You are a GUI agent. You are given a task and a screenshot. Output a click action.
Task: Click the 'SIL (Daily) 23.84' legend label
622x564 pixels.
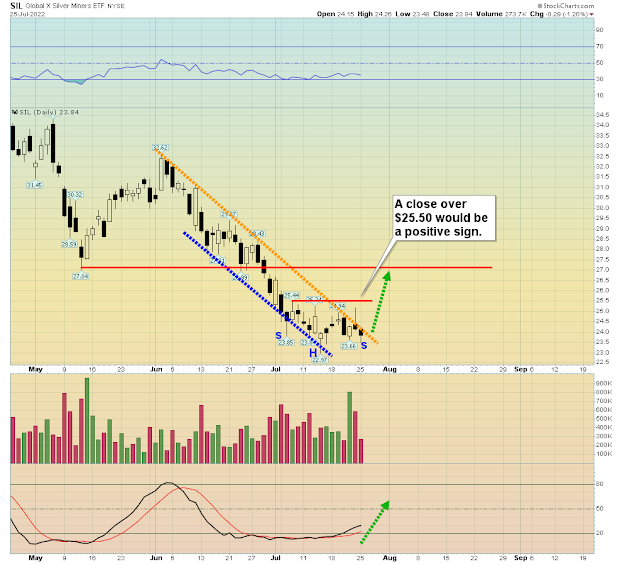pos(49,112)
